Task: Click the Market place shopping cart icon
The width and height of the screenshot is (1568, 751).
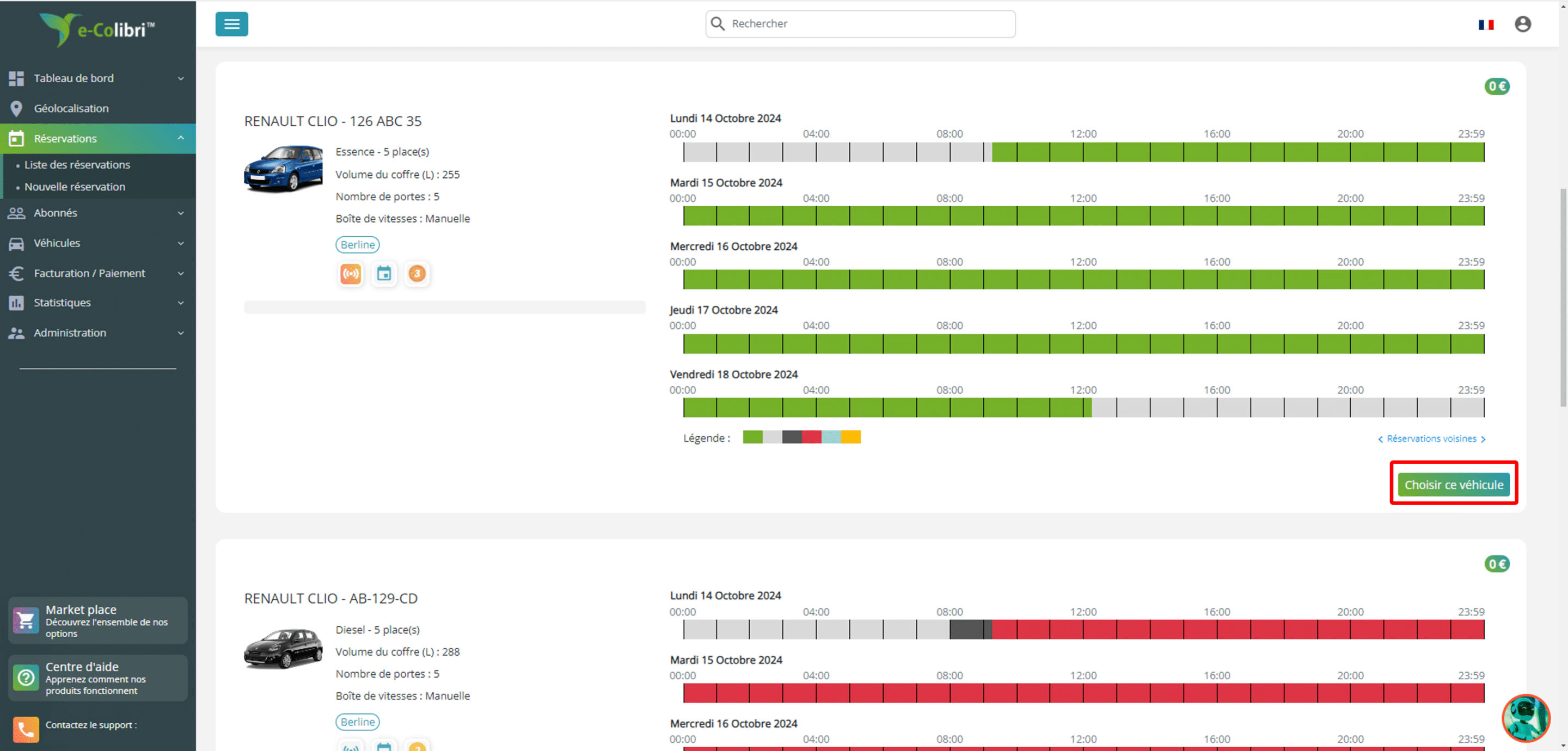Action: (x=26, y=621)
